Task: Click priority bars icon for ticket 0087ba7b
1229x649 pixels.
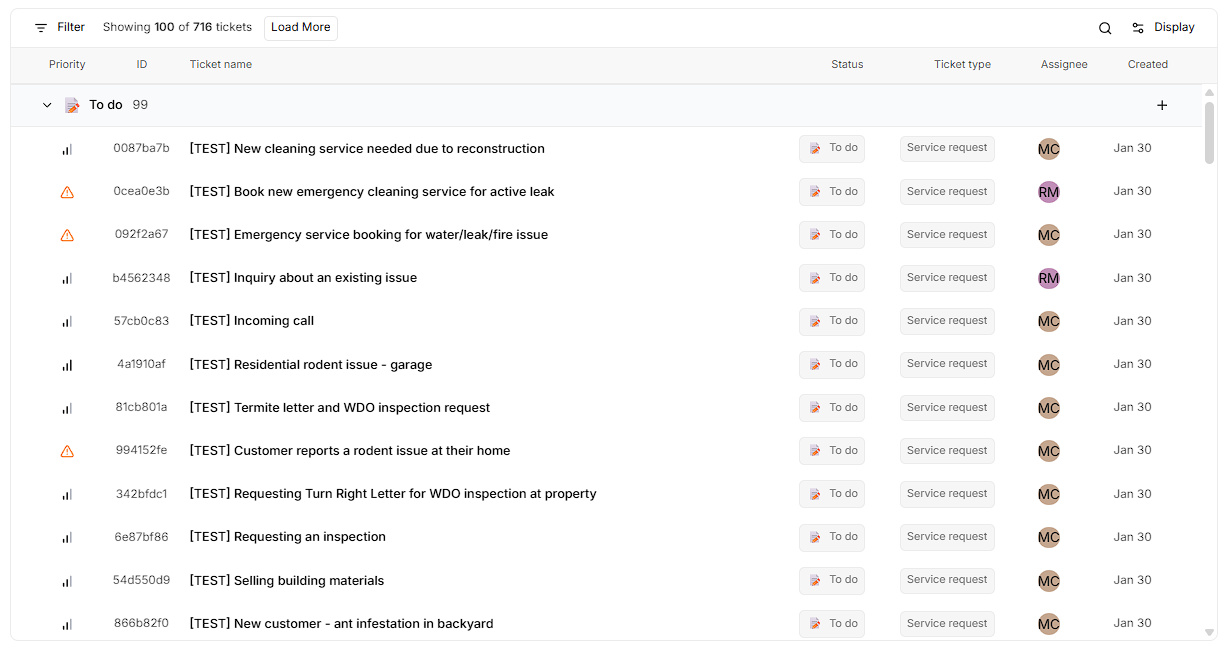Action: 67,149
